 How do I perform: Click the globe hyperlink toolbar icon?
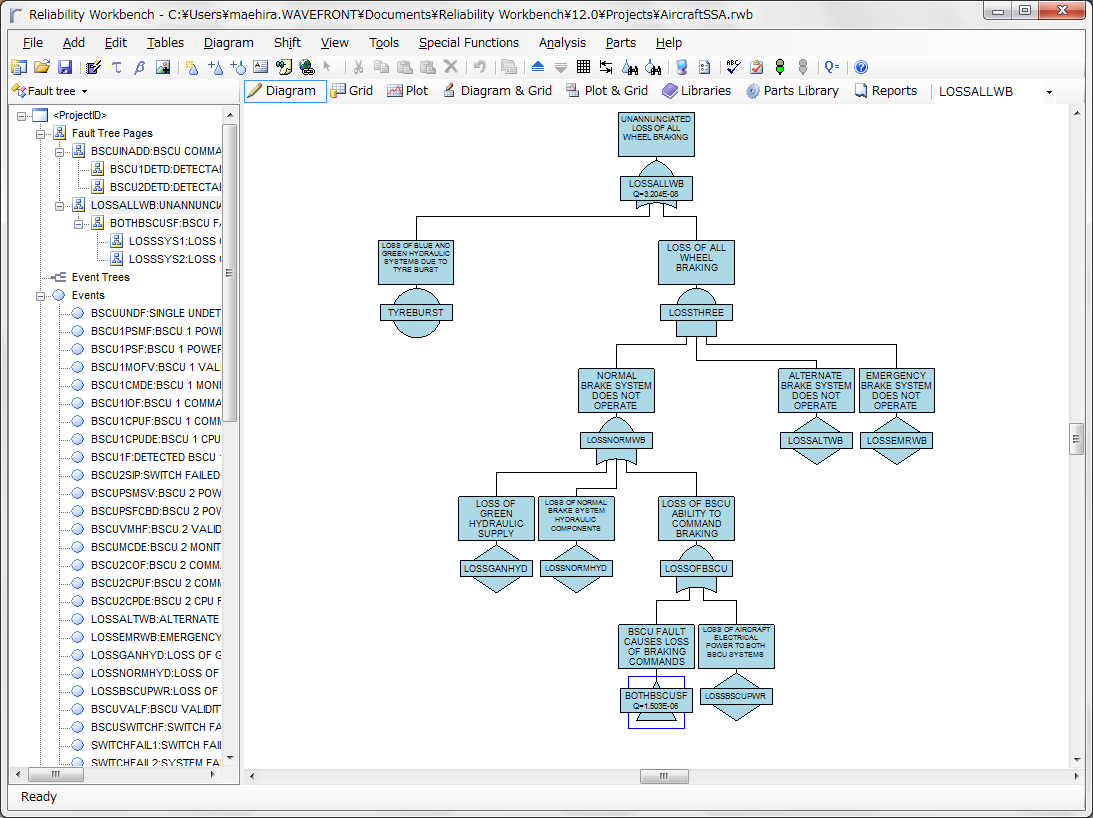pyautogui.click(x=307, y=67)
